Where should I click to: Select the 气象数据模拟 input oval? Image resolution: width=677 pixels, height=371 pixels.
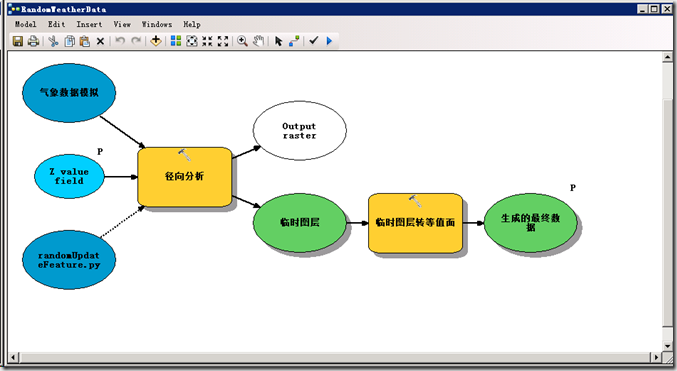pos(69,92)
